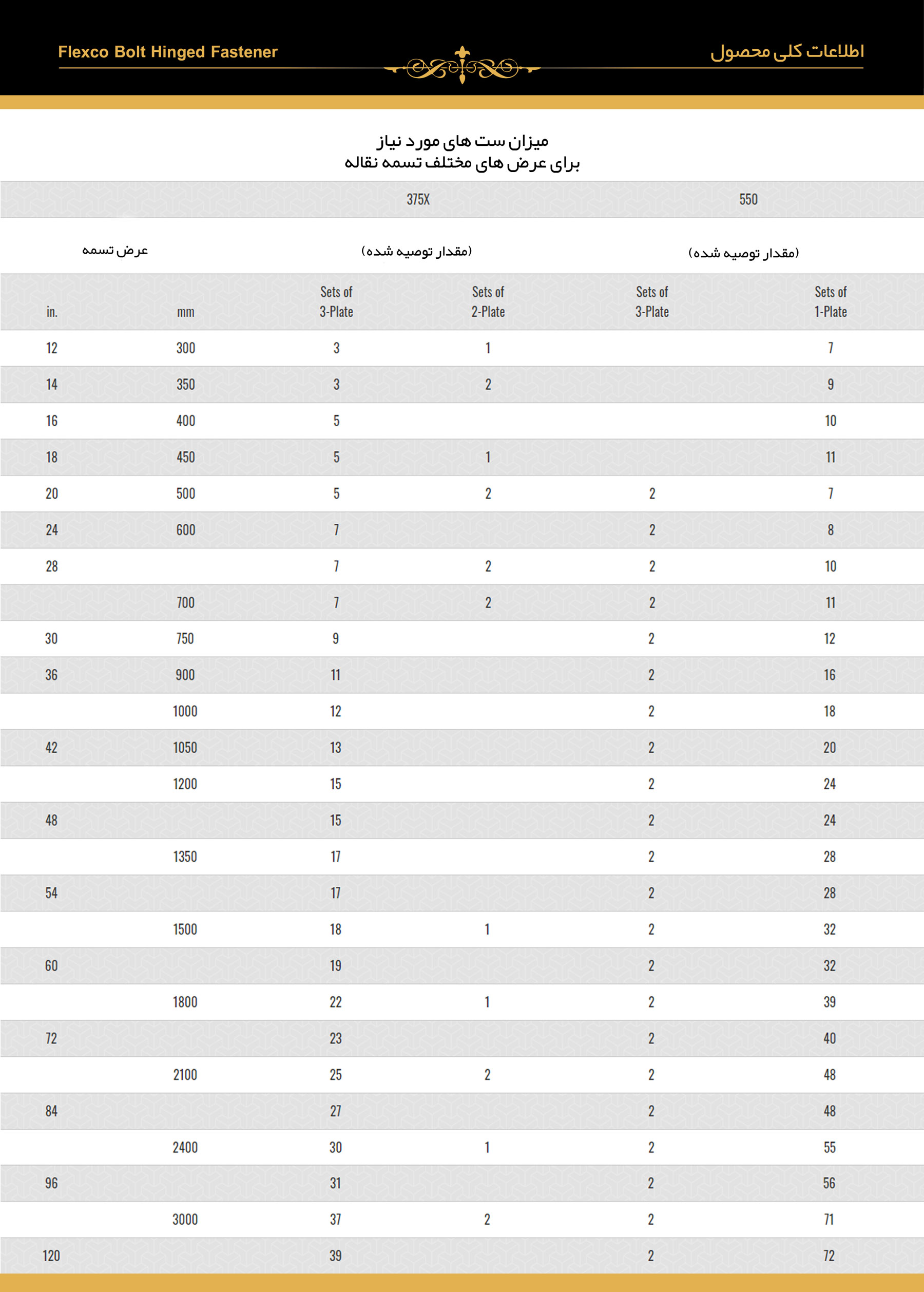Click the 2400 mm cell
924x1292 pixels.
click(x=185, y=1147)
